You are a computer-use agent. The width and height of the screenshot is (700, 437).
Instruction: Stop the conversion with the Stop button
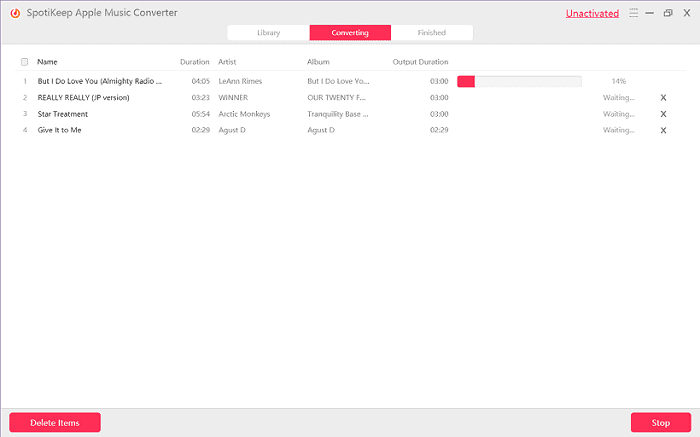point(661,422)
